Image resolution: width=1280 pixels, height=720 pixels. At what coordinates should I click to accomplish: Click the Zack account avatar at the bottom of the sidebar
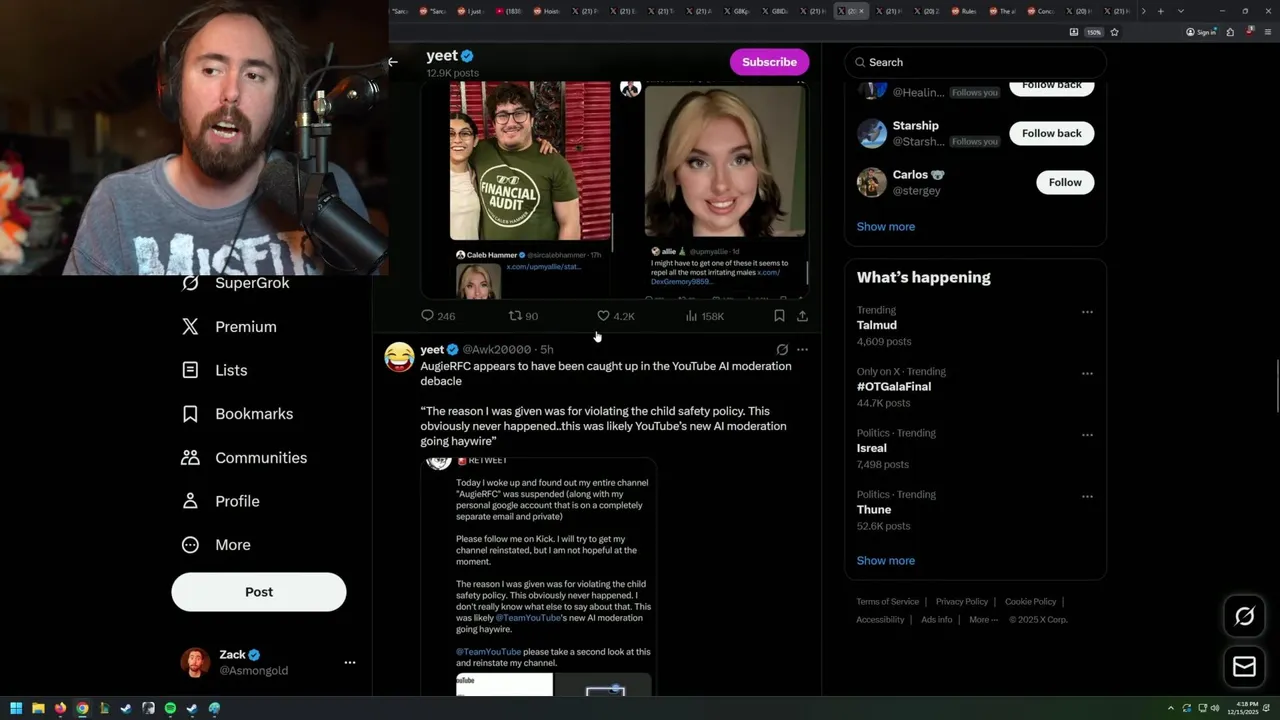pos(195,662)
